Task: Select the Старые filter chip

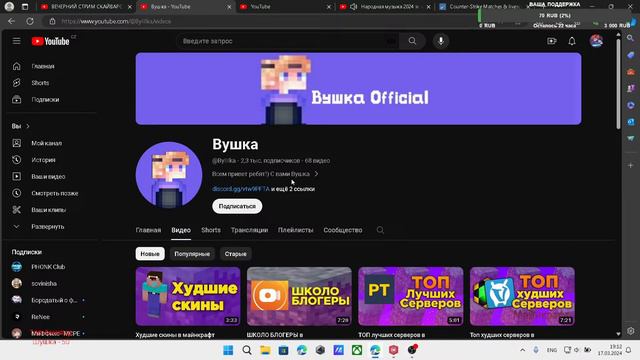Action: 236,254
